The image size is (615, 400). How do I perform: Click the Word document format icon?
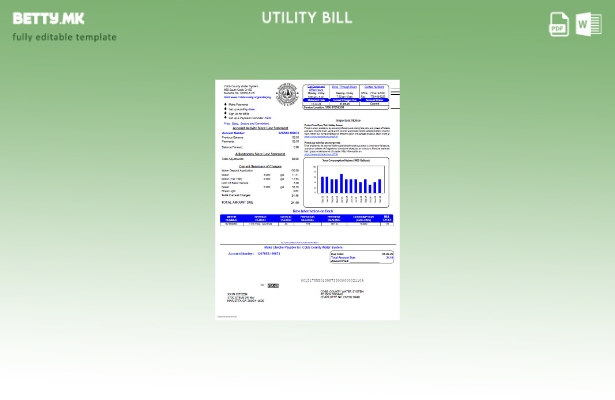[x=589, y=25]
